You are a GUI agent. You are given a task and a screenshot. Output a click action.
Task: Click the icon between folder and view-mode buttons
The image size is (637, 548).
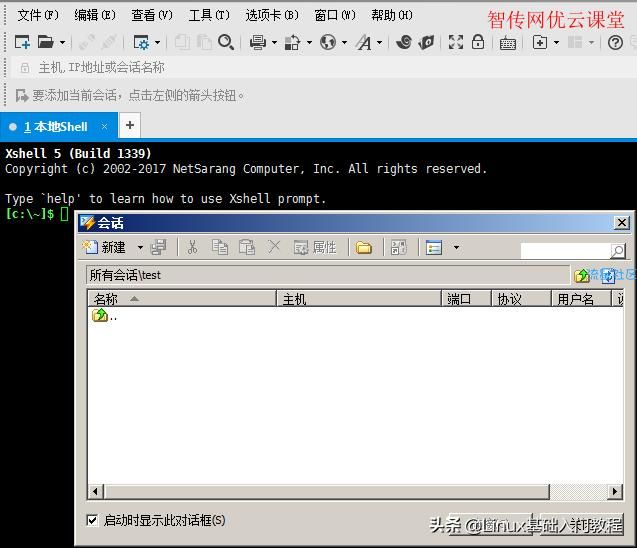[398, 247]
